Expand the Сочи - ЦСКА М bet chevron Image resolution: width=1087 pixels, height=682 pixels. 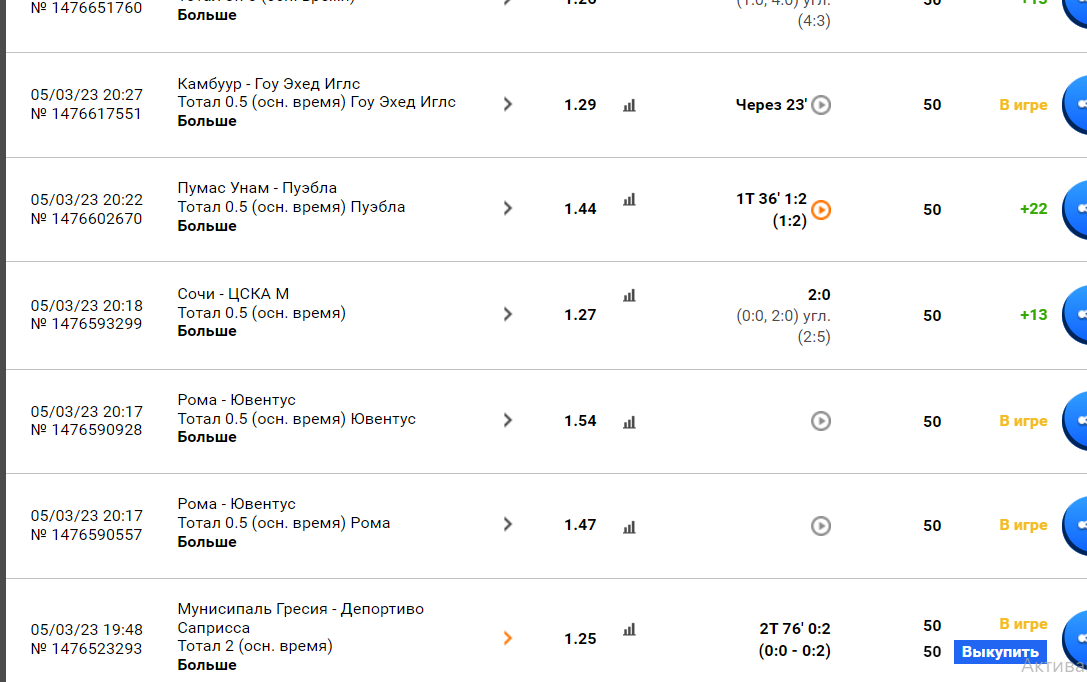coord(508,314)
